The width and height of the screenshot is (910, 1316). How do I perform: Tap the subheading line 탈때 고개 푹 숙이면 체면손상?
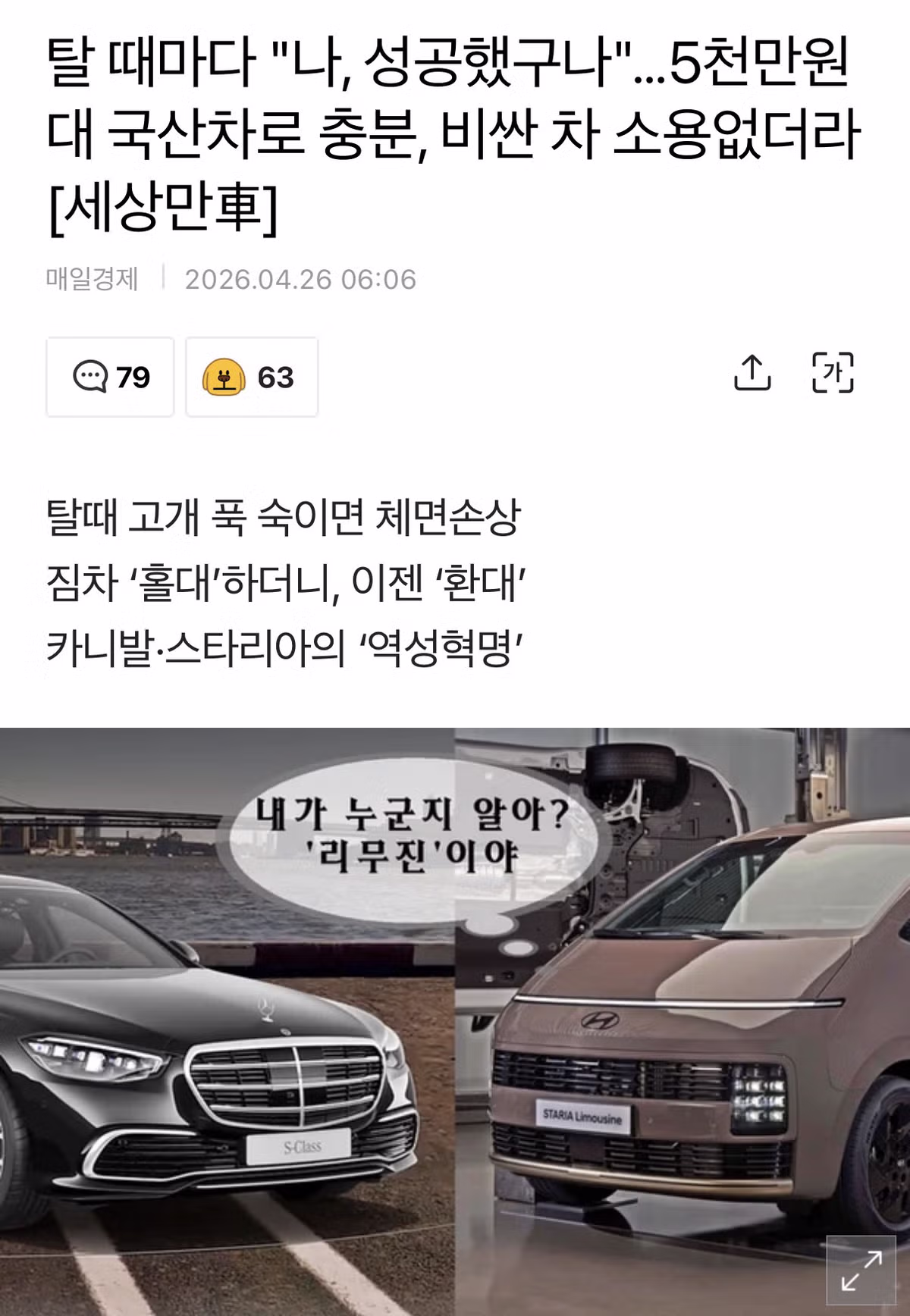[x=284, y=519]
